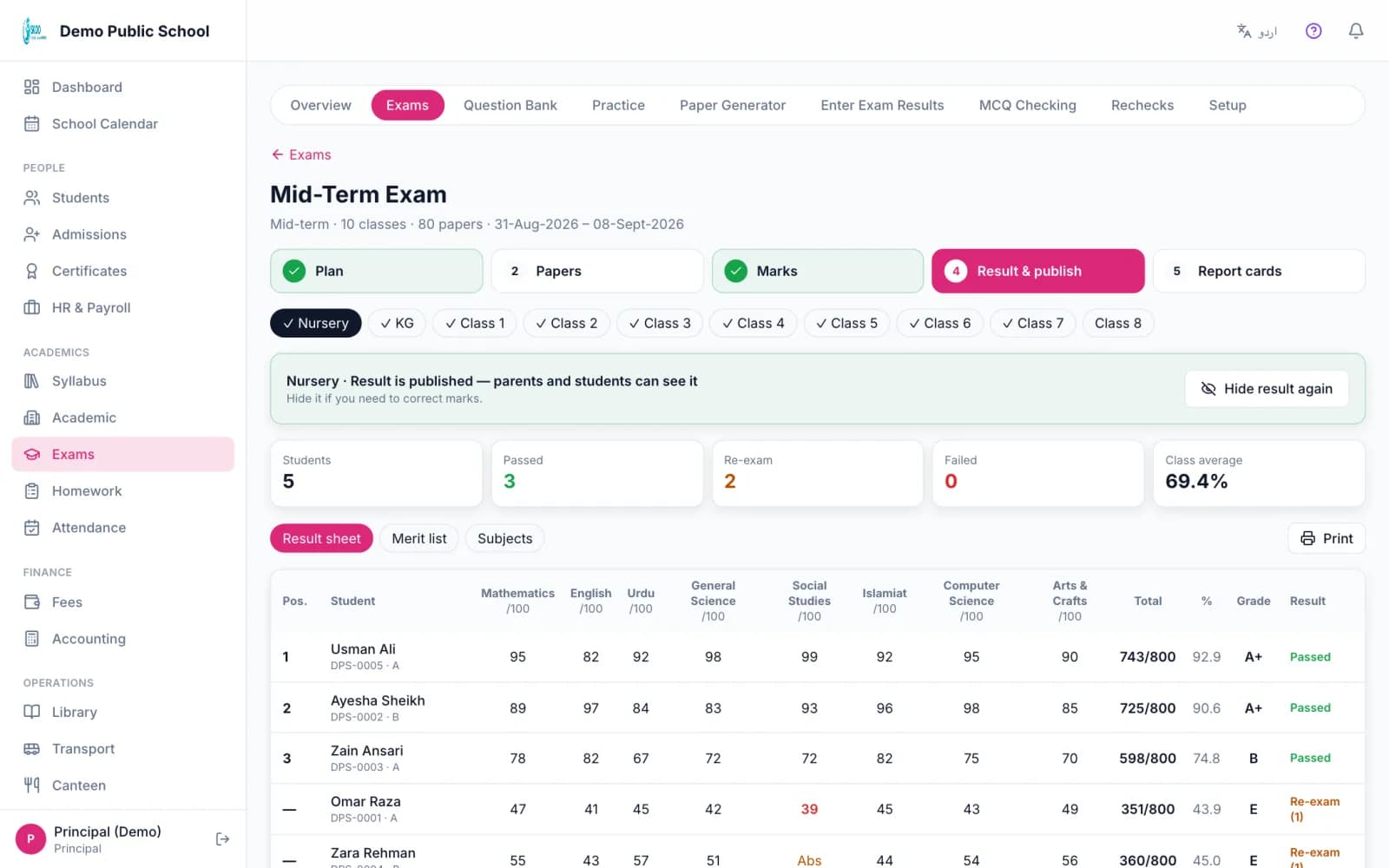Viewport: 1389px width, 868px height.
Task: Click the Principal avatar circle
Action: (31, 839)
